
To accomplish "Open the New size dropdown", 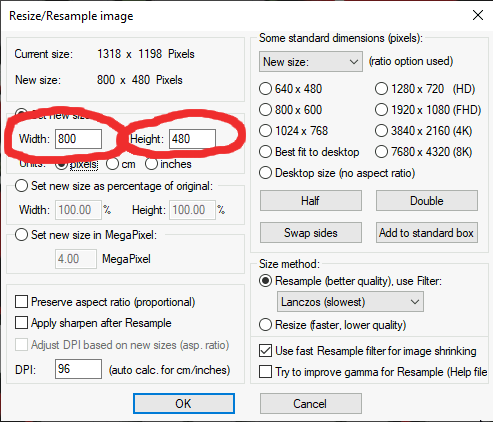I will 311,62.
